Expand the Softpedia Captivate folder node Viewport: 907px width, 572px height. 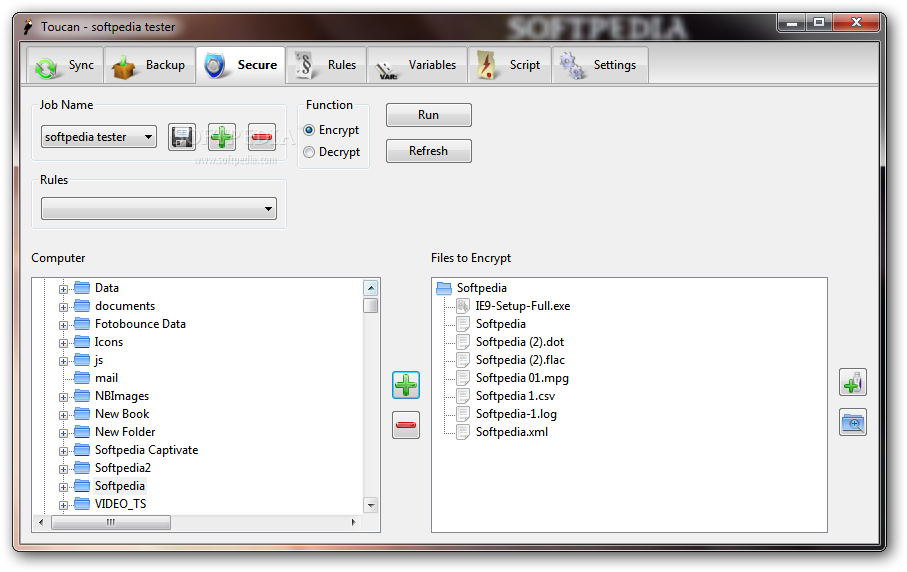(63, 451)
